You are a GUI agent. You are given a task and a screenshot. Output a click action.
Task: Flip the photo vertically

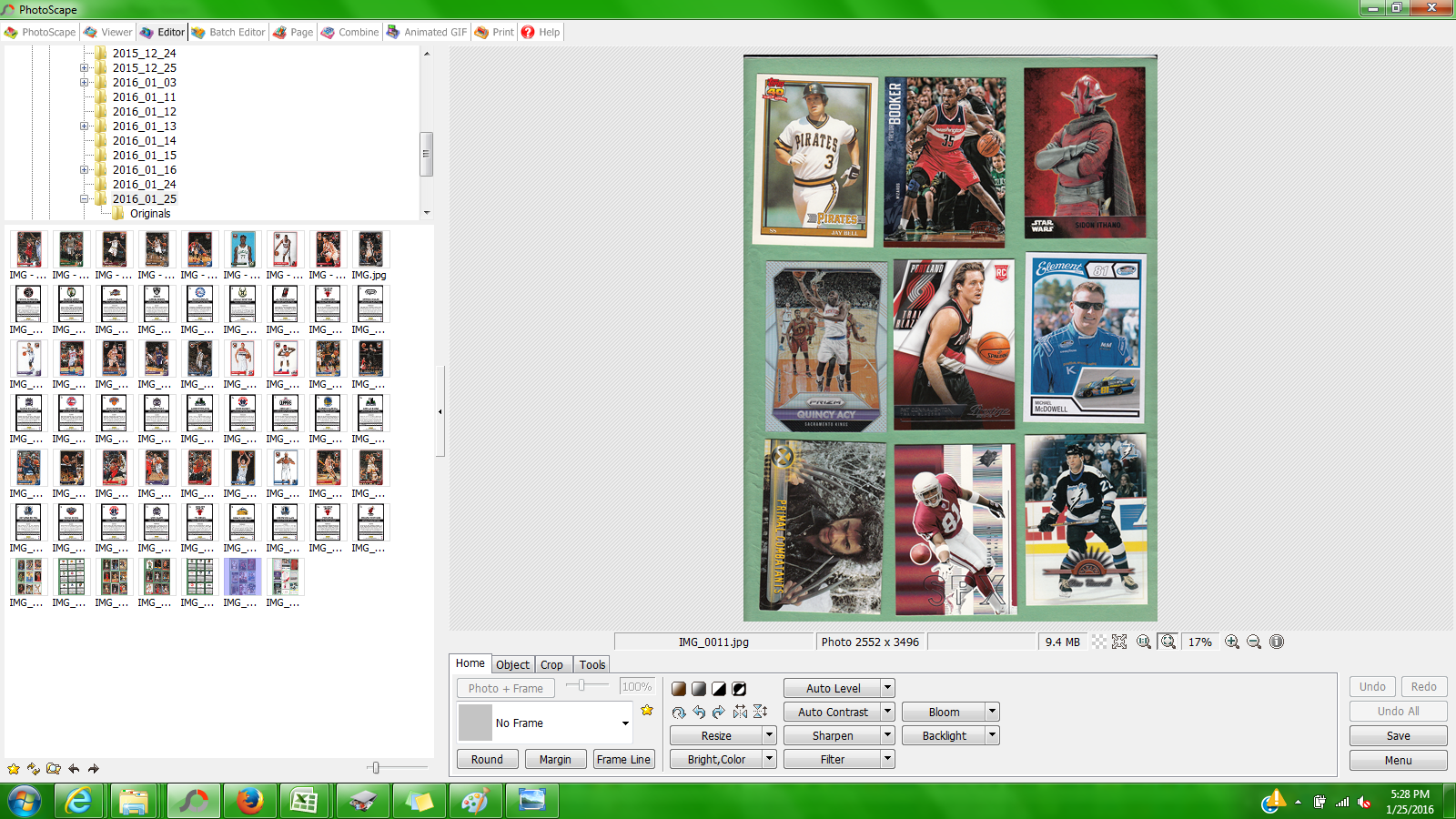point(761,712)
